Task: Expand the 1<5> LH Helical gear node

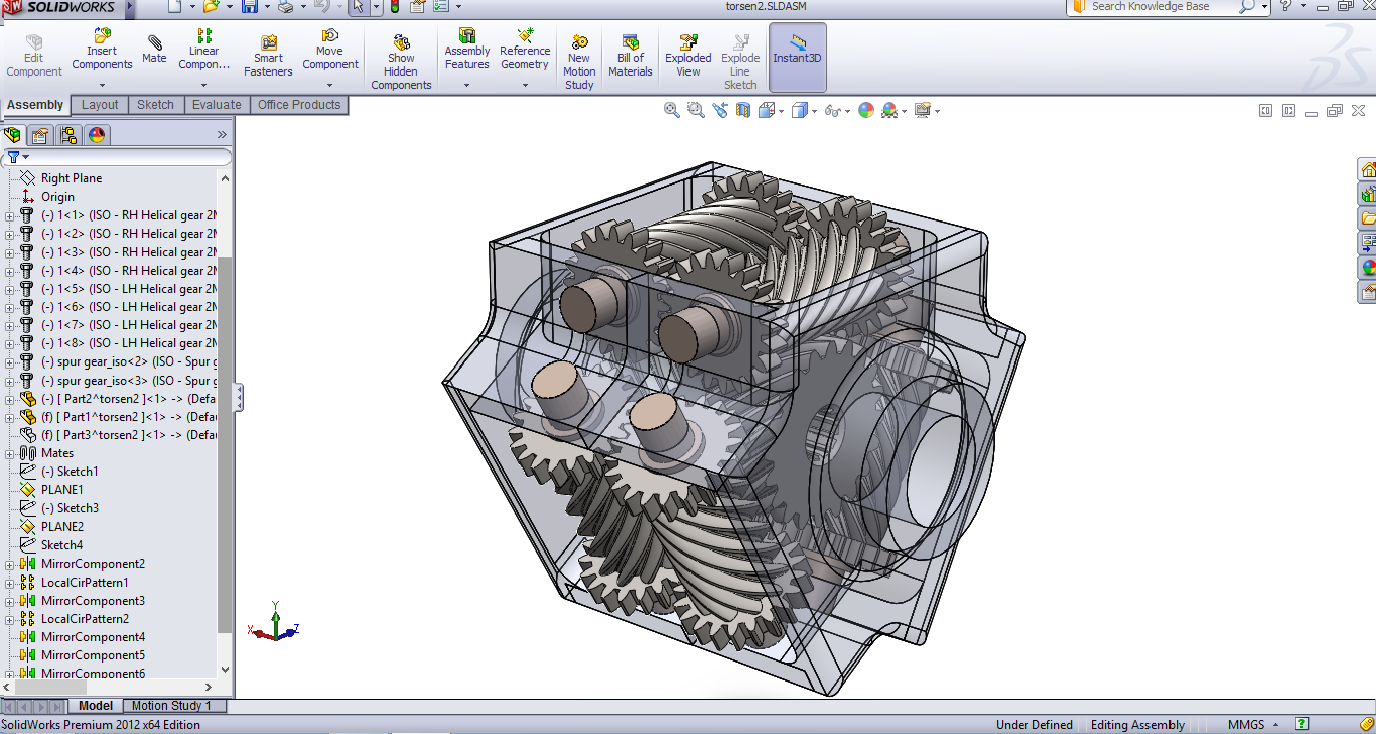Action: point(10,289)
